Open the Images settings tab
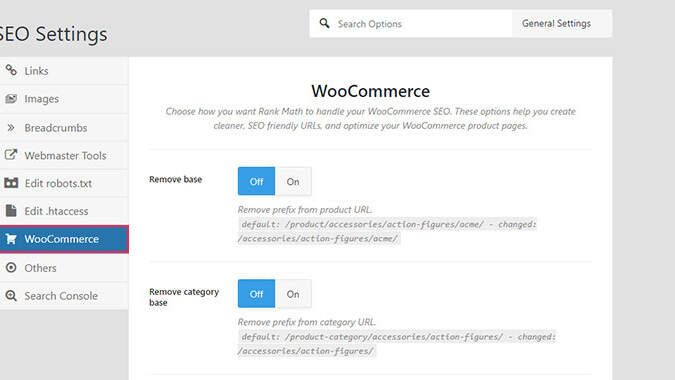The image size is (675, 380). (64, 99)
